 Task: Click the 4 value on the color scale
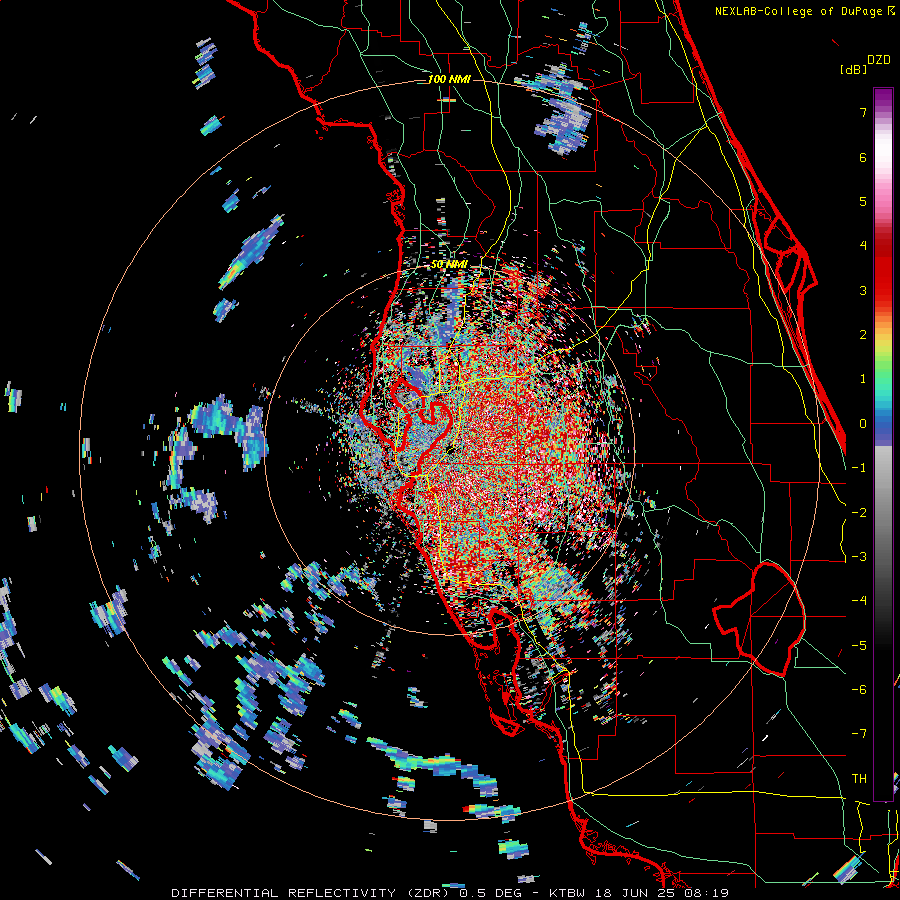[x=863, y=246]
